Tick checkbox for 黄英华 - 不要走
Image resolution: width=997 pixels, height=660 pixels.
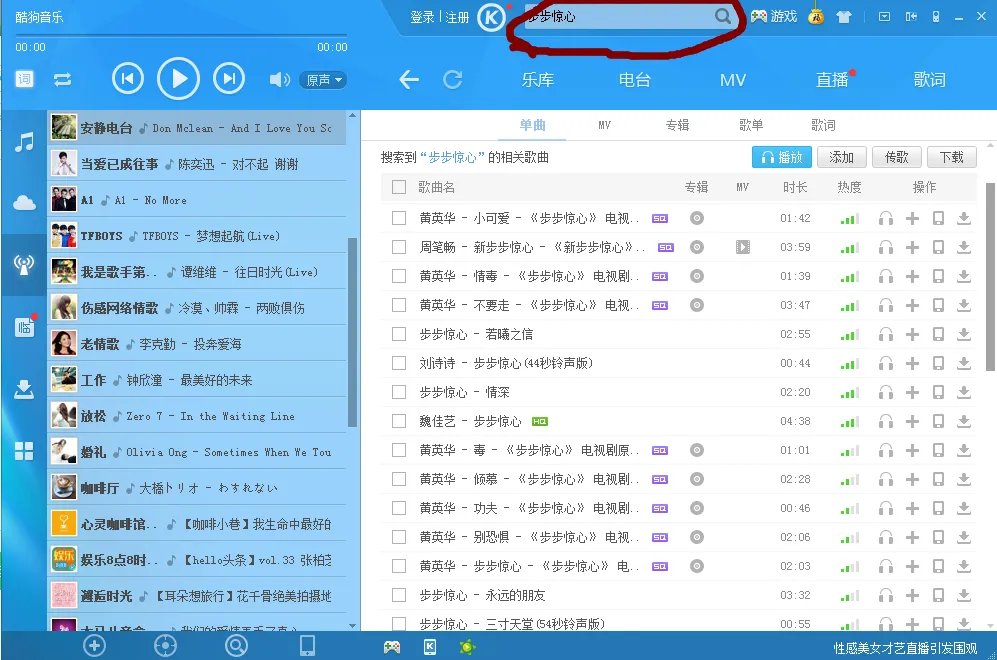[x=399, y=305]
